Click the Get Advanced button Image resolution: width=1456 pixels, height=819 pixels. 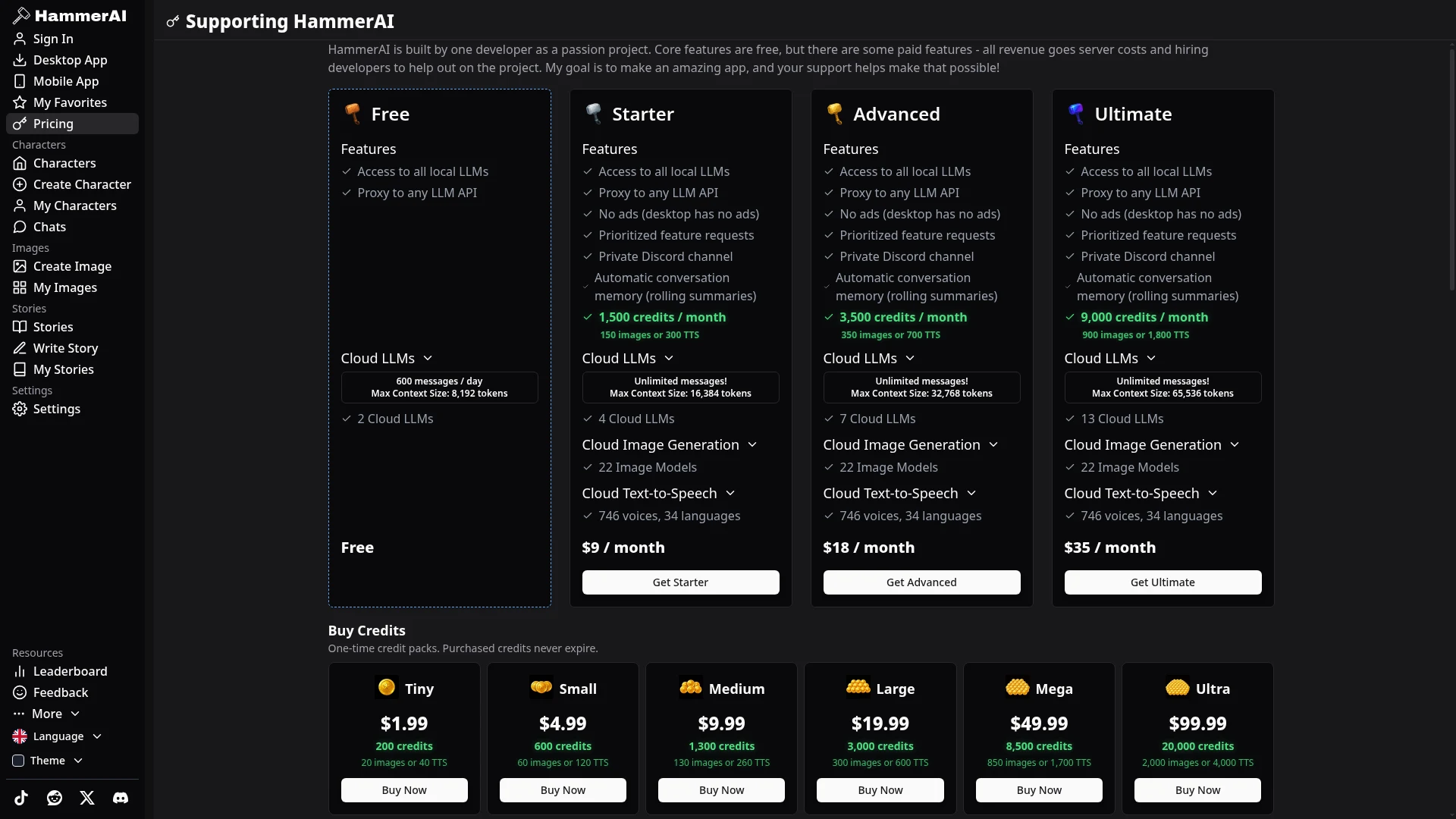click(921, 582)
